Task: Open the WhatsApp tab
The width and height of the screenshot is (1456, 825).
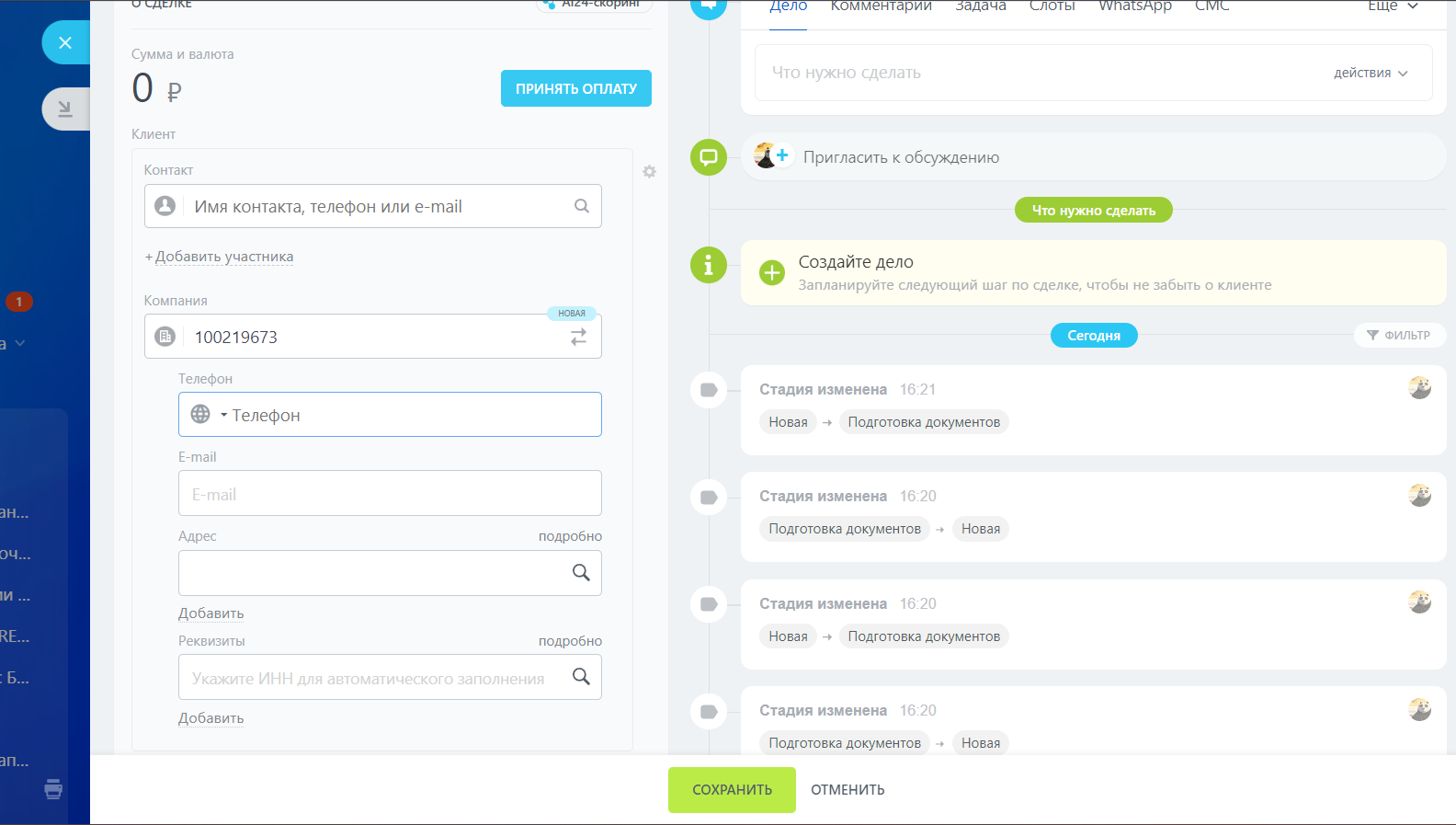Action: point(1134,6)
